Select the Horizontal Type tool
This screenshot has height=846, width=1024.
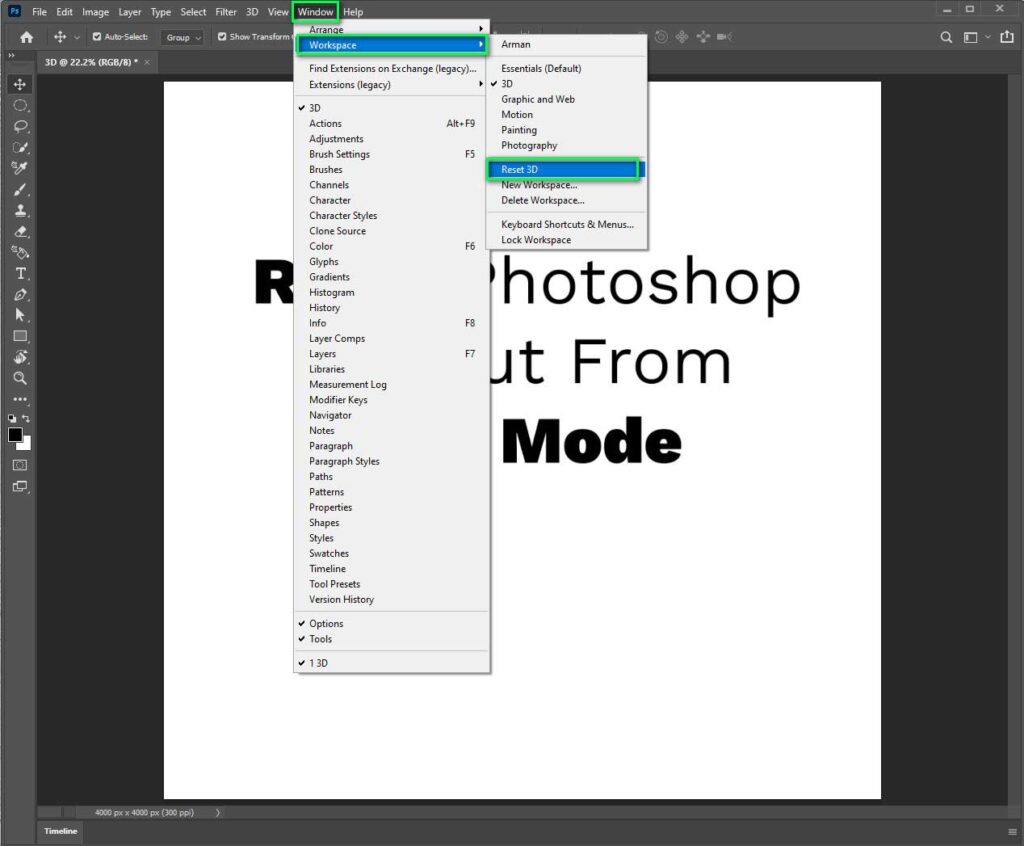(x=20, y=273)
